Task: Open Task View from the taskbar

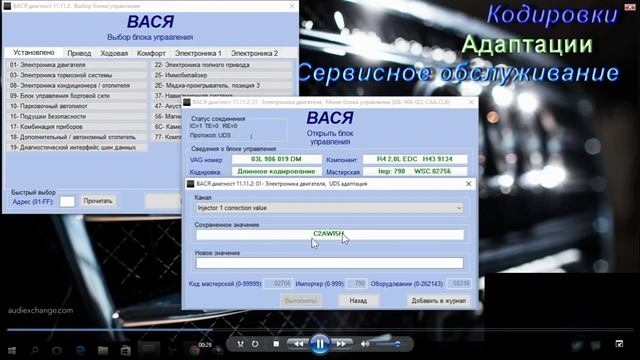Action: [57, 350]
